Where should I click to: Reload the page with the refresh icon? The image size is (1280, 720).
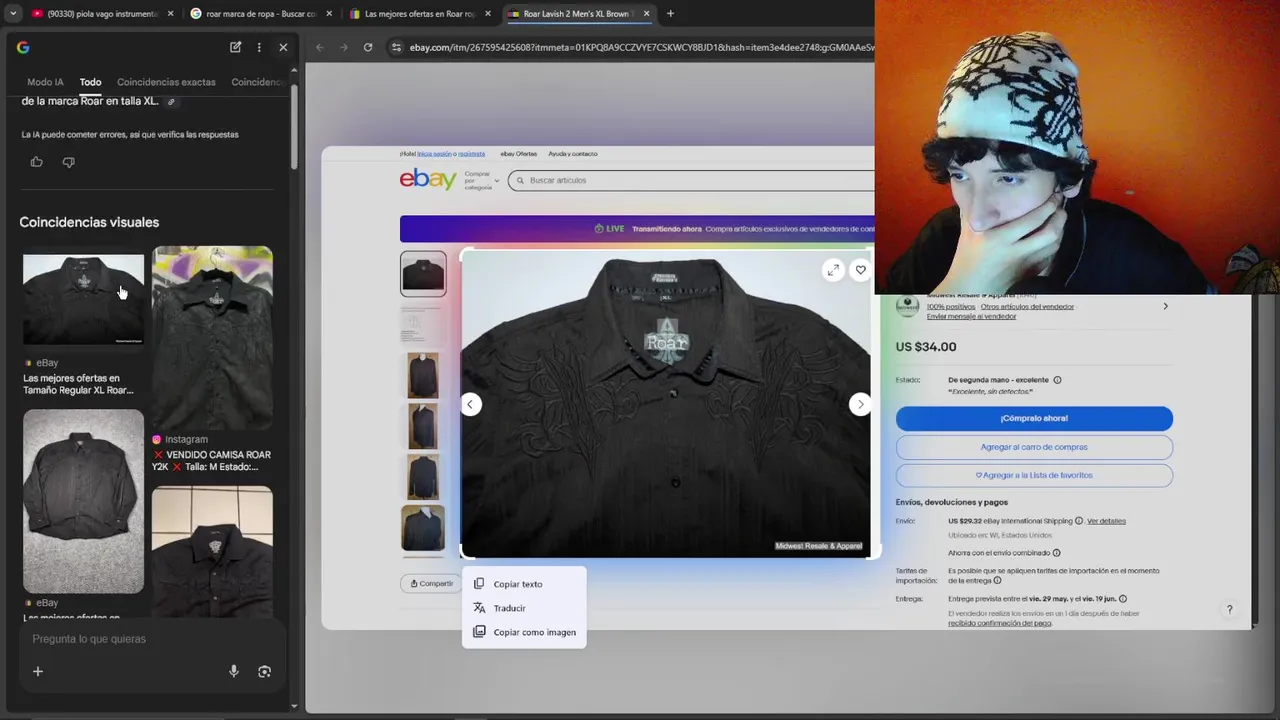click(x=368, y=47)
